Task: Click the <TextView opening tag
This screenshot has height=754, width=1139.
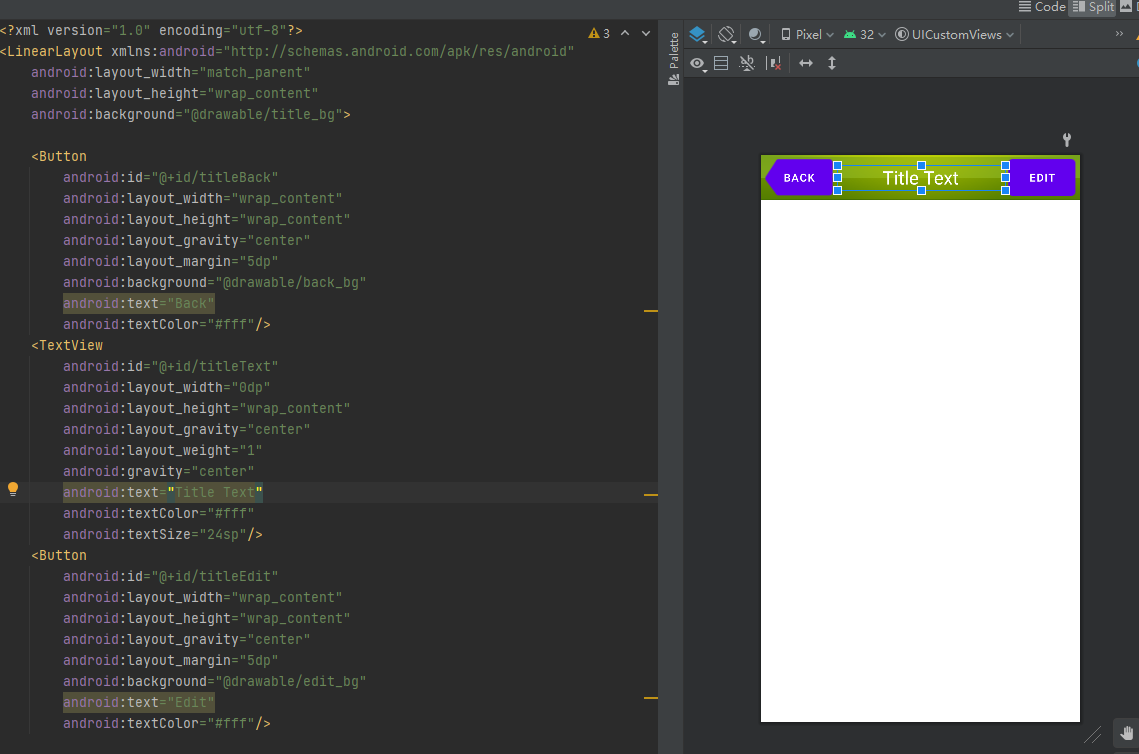Action: pyautogui.click(x=67, y=346)
